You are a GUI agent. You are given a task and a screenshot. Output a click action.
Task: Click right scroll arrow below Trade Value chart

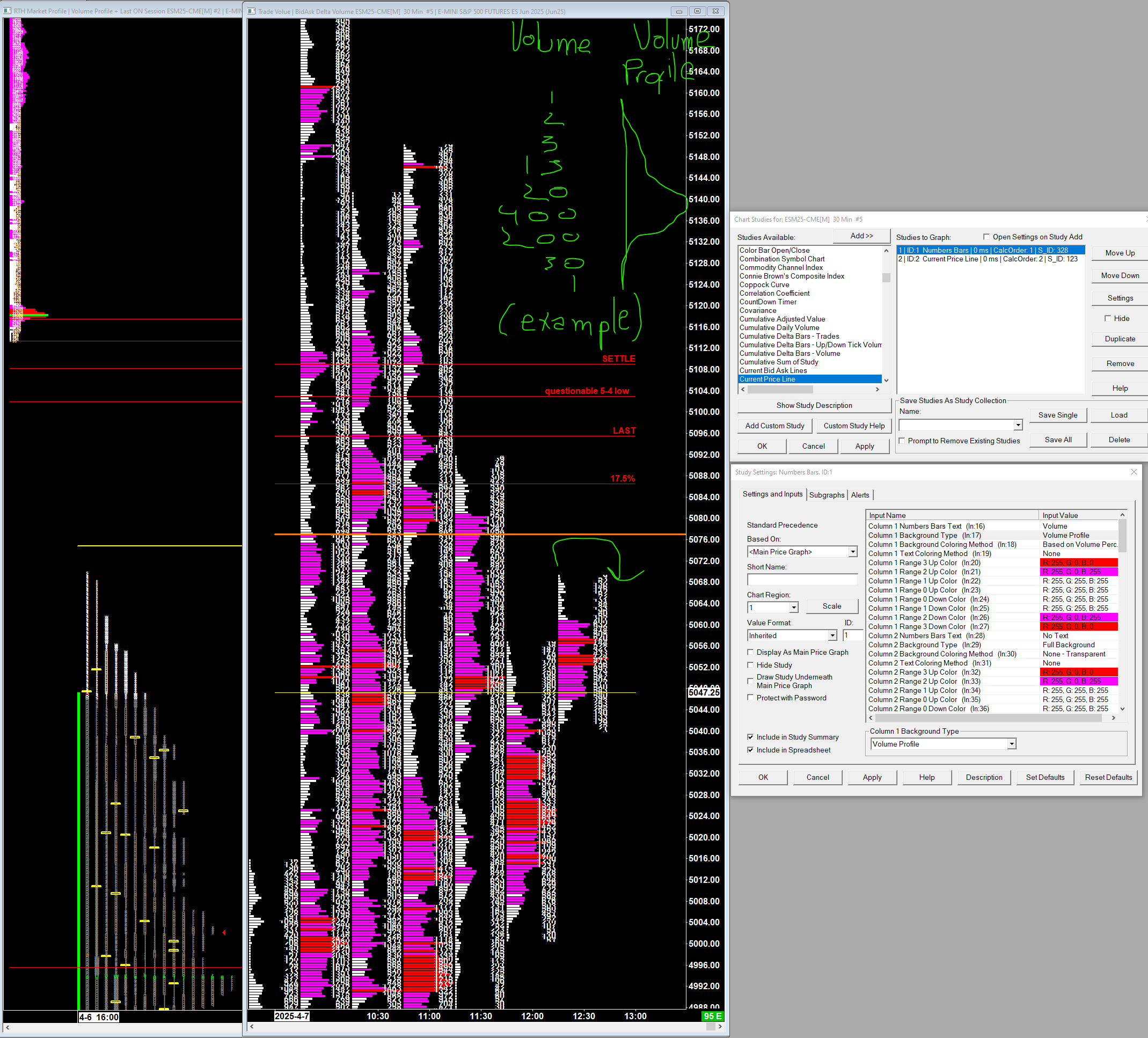(720, 1027)
